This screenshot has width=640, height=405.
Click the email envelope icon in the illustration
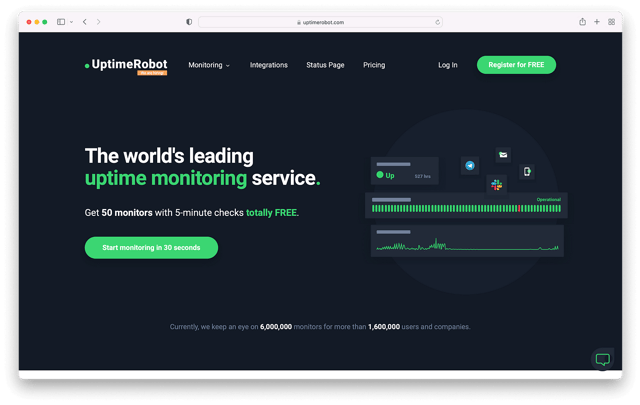[503, 155]
